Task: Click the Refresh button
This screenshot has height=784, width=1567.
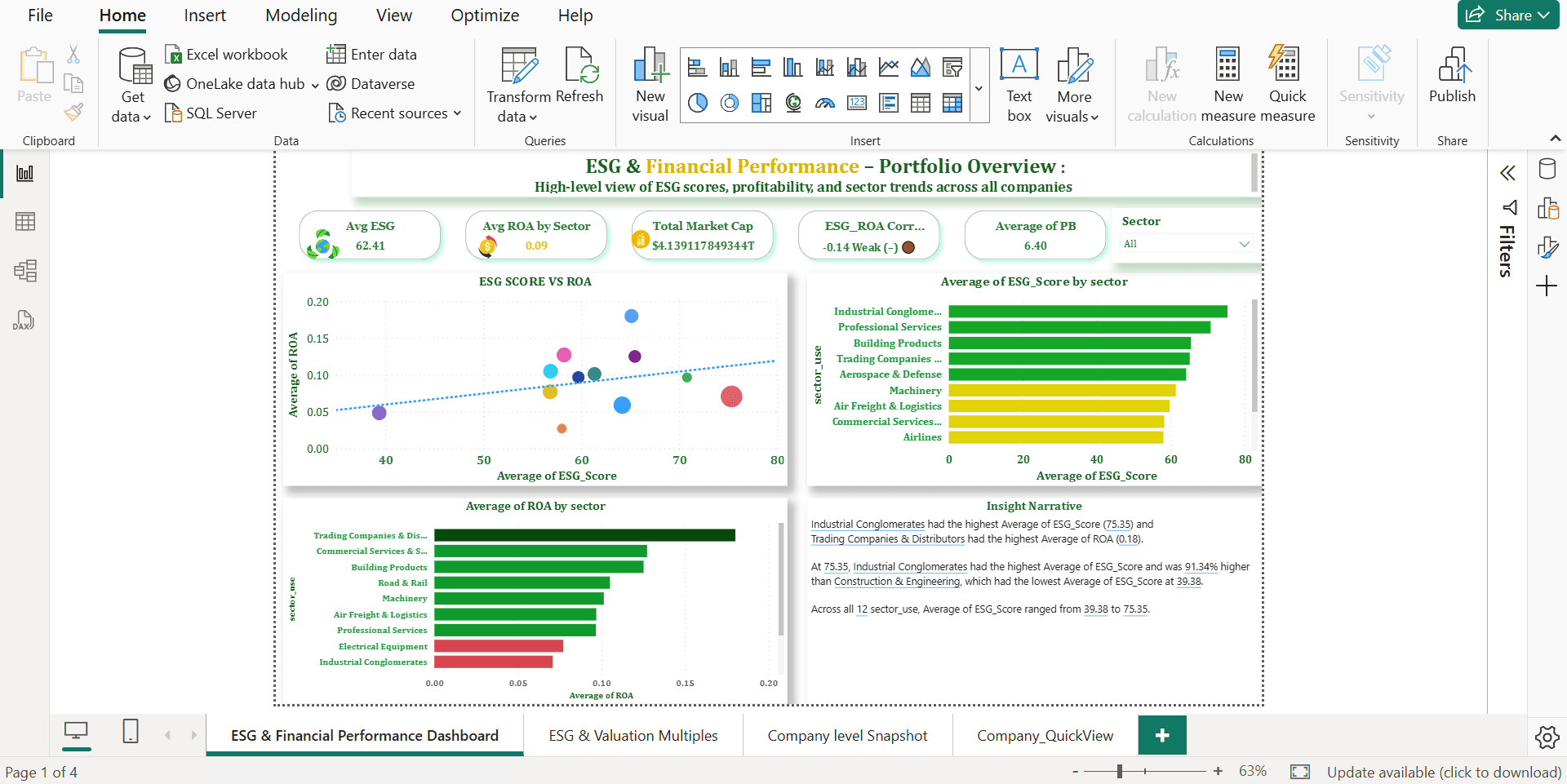Action: (579, 75)
